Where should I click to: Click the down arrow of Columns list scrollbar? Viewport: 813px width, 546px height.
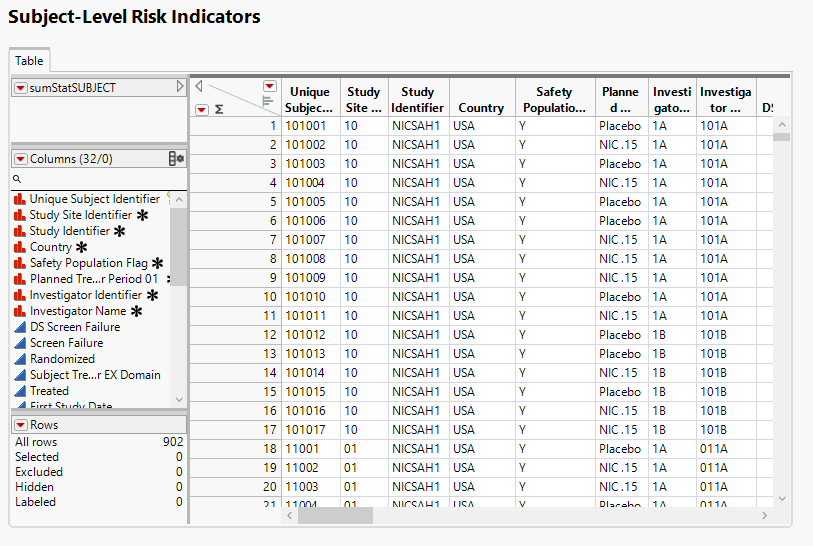[x=179, y=401]
